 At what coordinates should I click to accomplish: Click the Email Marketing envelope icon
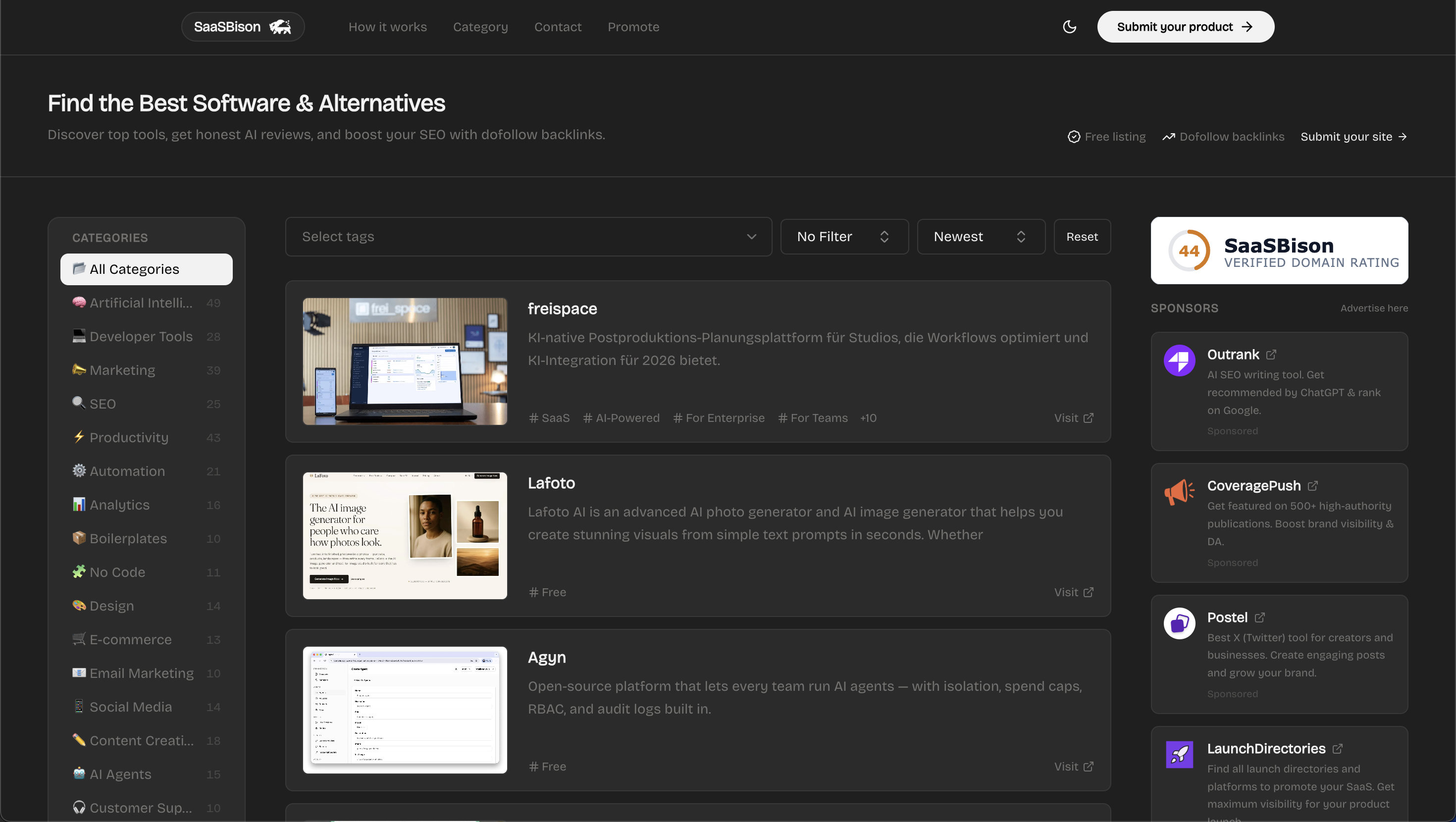(x=79, y=673)
